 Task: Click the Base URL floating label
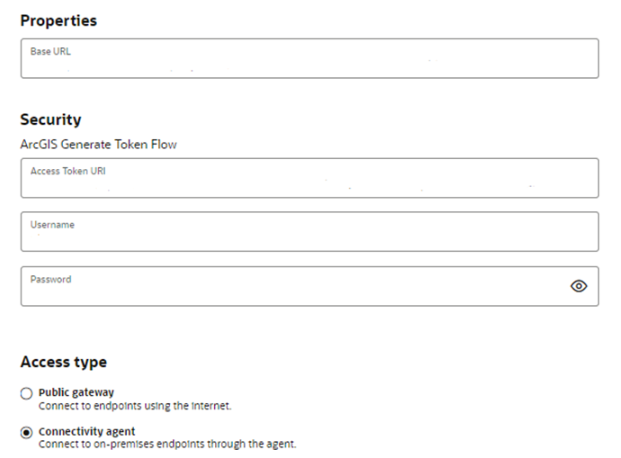point(50,50)
